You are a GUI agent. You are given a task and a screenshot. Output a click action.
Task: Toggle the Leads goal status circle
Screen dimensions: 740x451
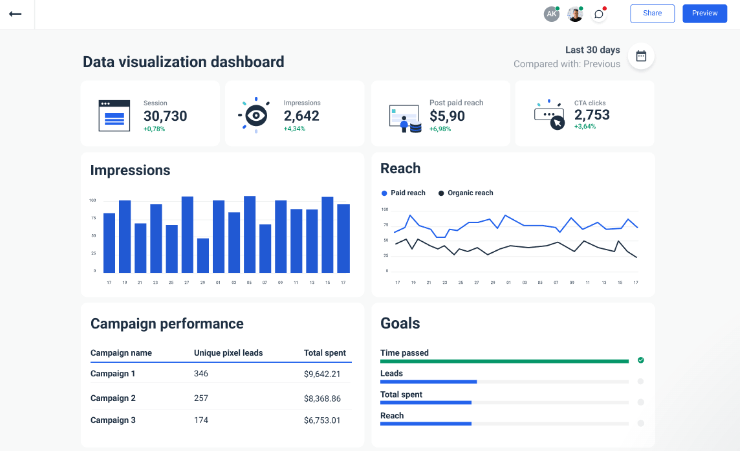click(x=641, y=381)
